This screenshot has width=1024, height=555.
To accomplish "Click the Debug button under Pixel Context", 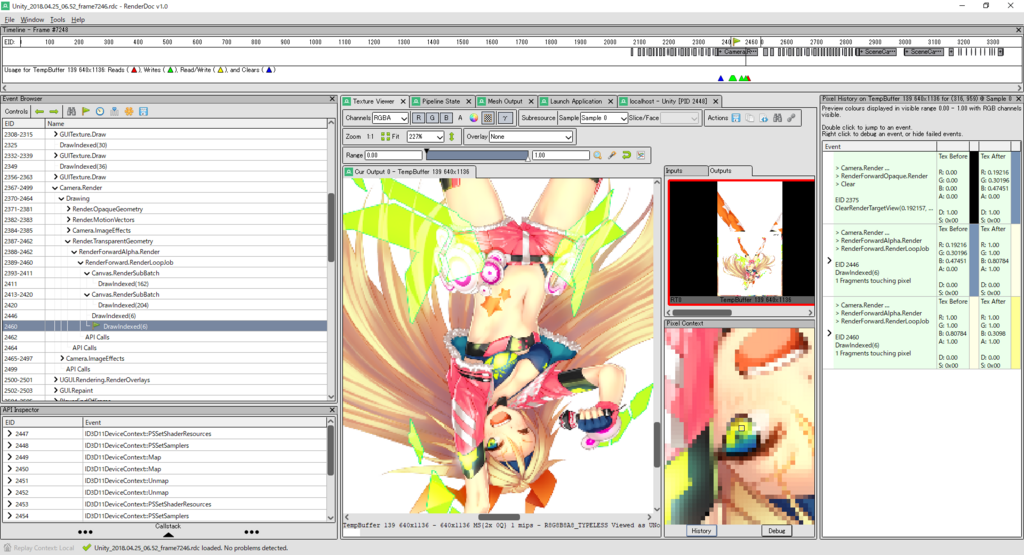I will click(776, 531).
